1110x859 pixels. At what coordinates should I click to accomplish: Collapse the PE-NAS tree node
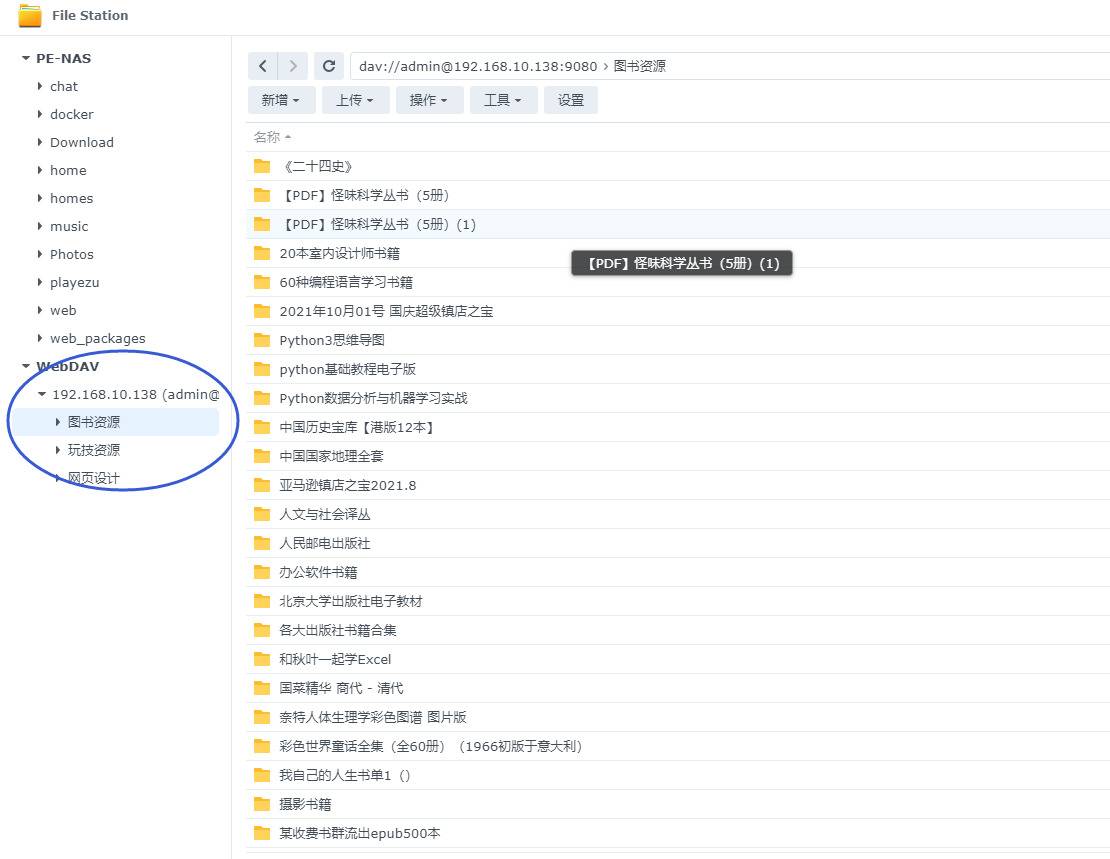[x=25, y=58]
